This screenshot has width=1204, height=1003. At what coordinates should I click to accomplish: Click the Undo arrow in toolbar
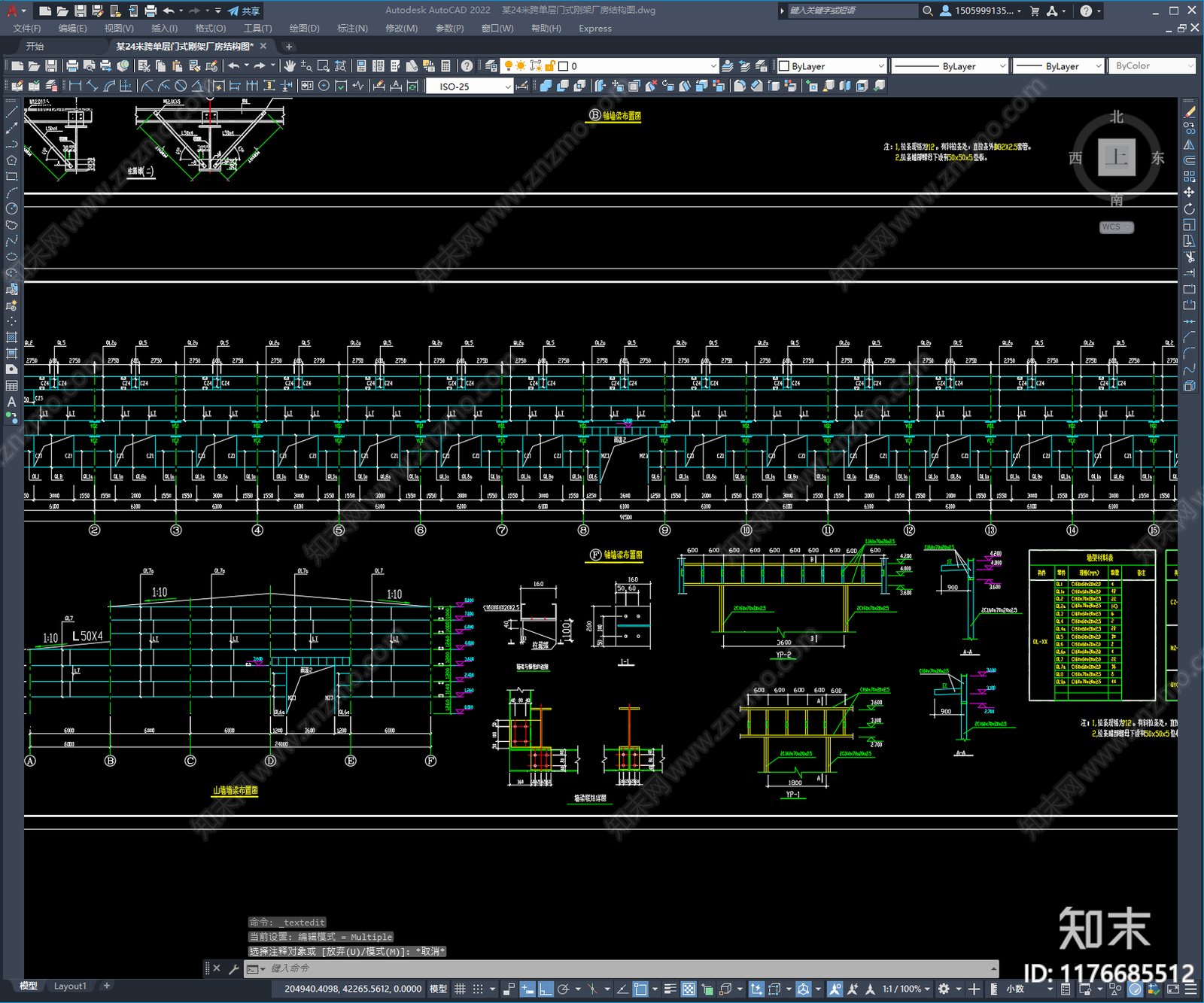point(234,66)
